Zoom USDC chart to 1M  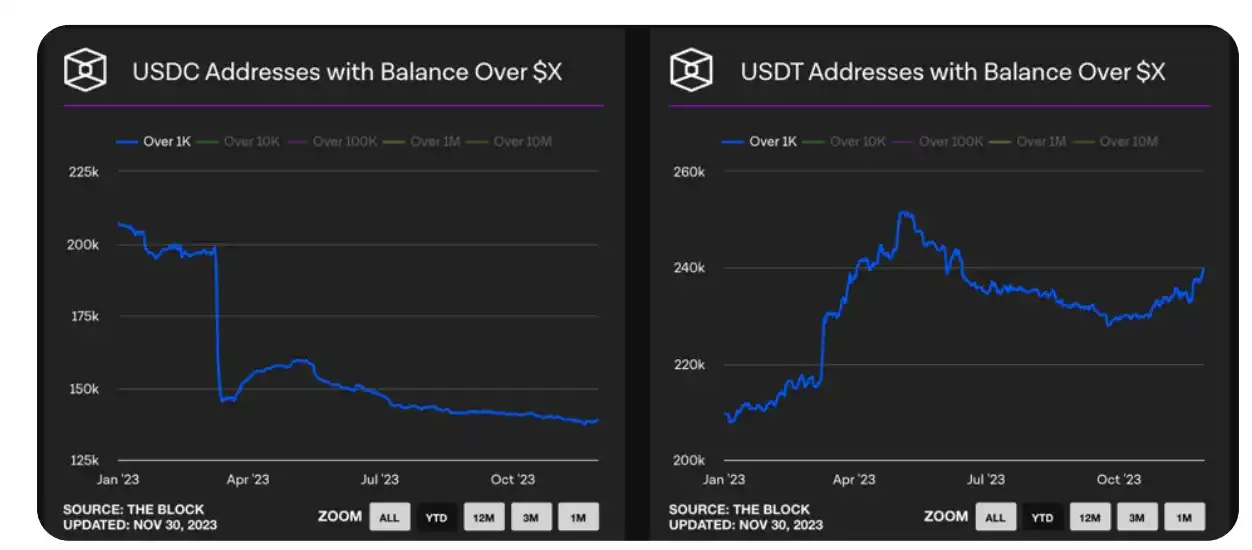point(578,517)
